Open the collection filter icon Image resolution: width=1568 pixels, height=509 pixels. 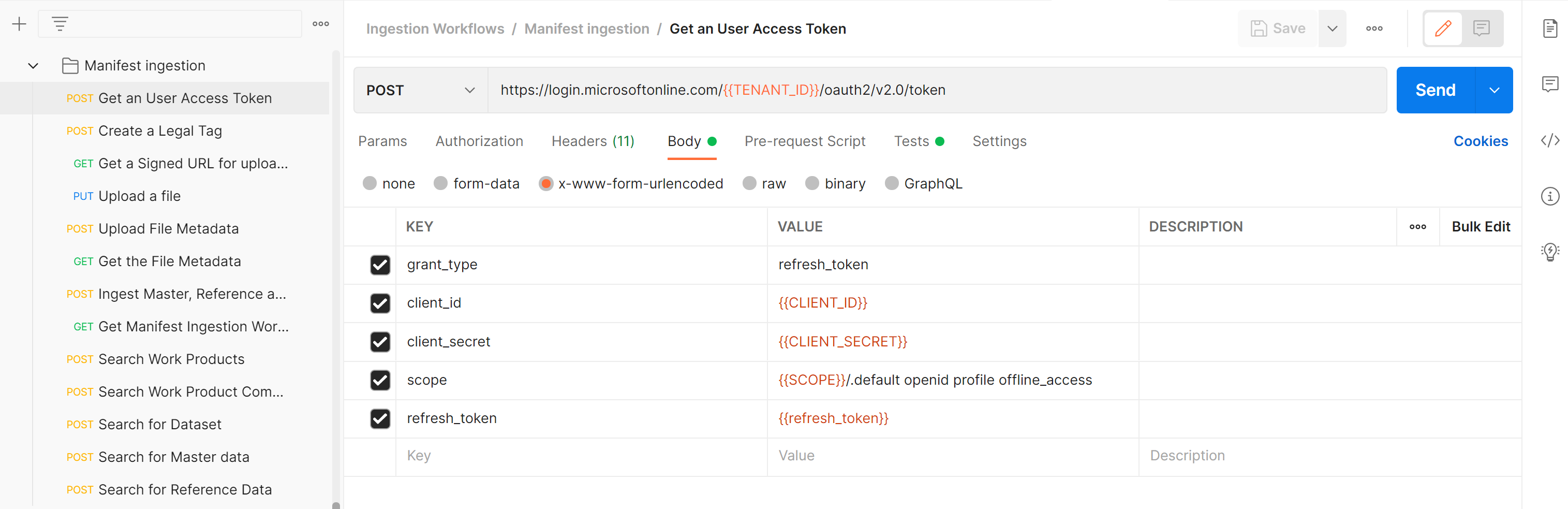coord(60,24)
